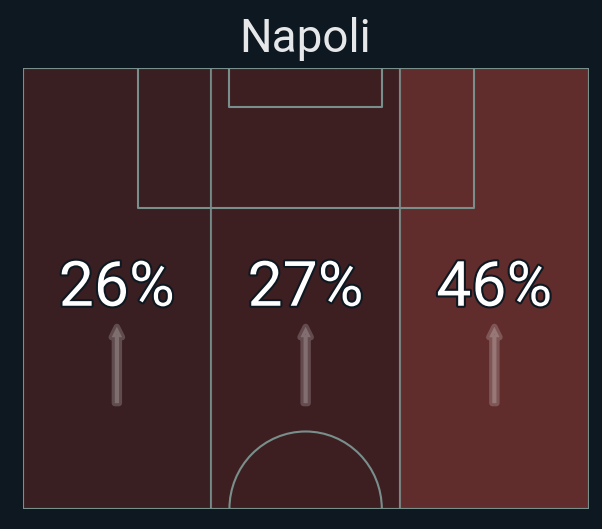Click the digit 2 in 26%

tap(77, 284)
